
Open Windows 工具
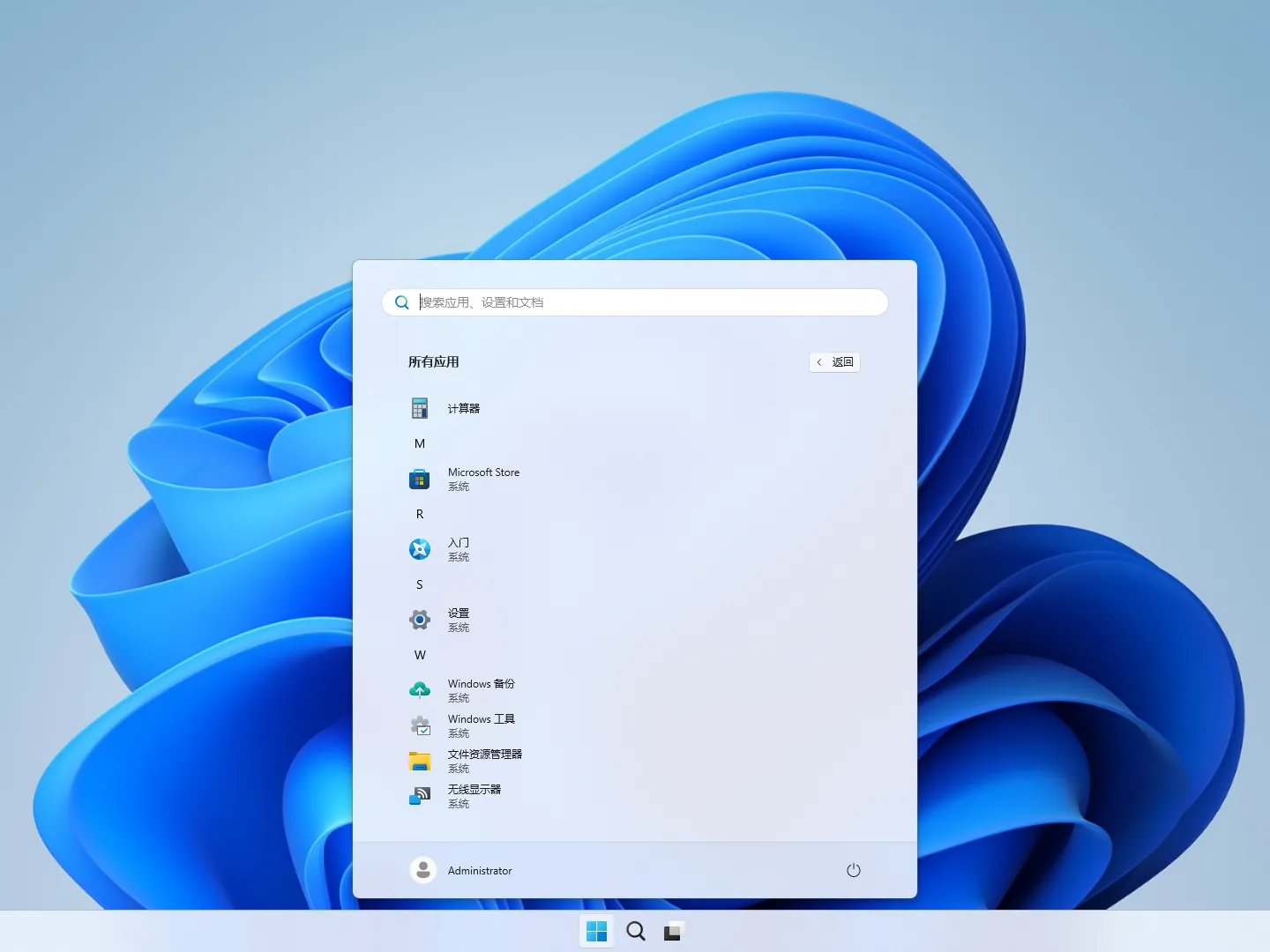click(480, 725)
